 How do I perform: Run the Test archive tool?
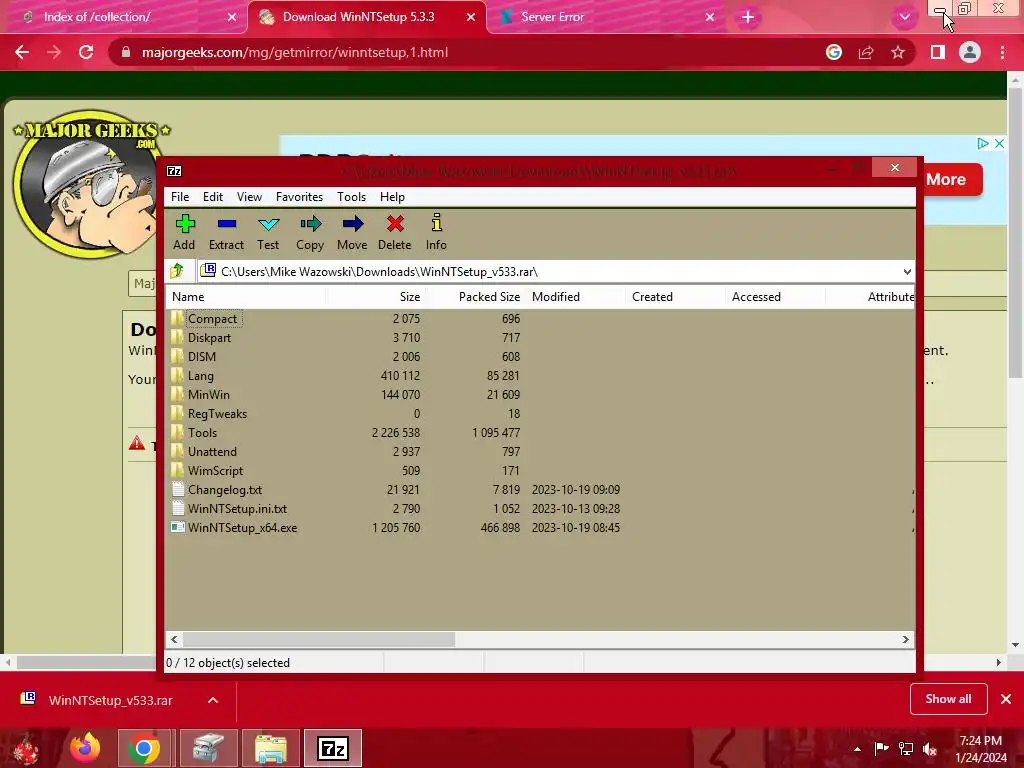pos(268,232)
